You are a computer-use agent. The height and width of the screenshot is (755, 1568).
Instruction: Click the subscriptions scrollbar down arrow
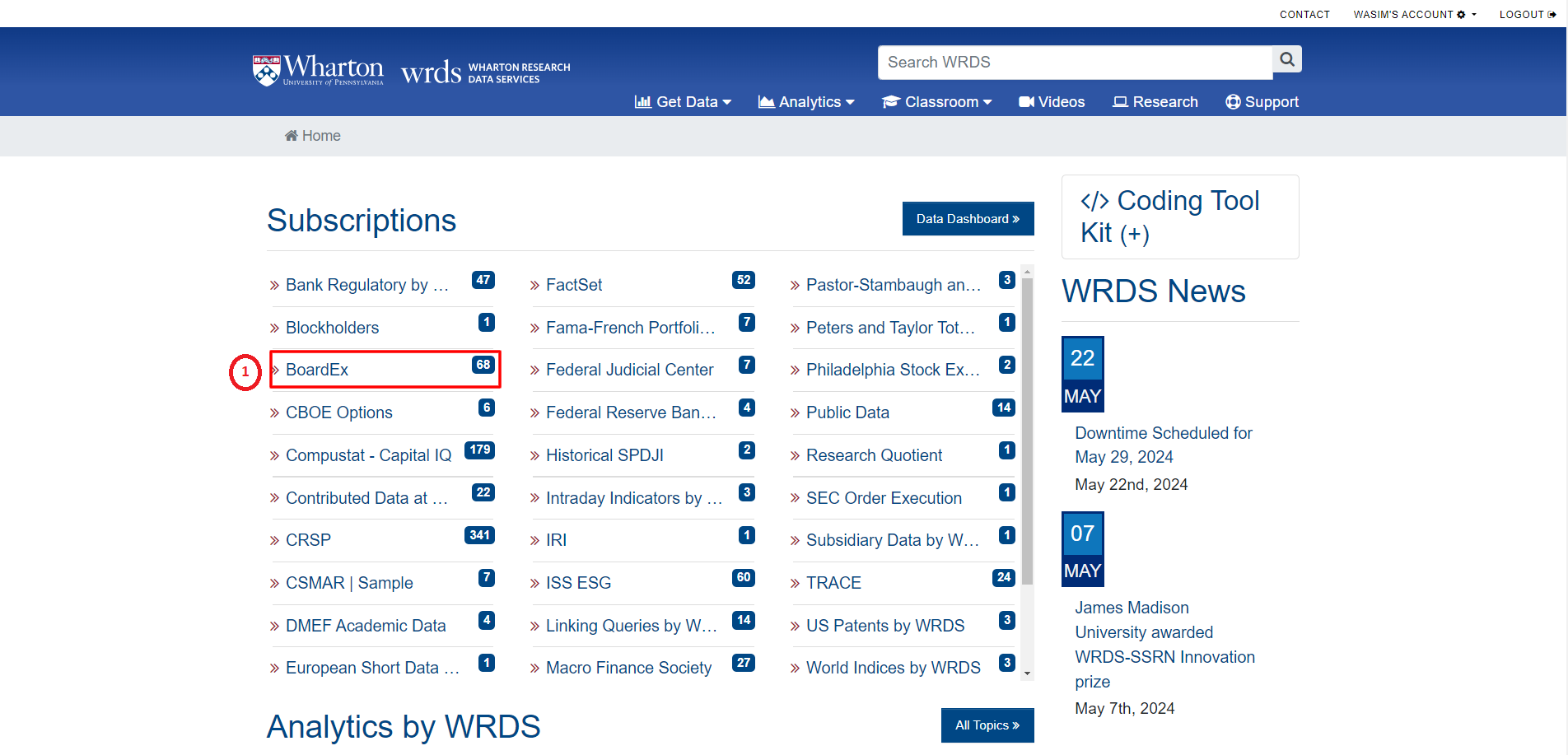coord(1027,673)
